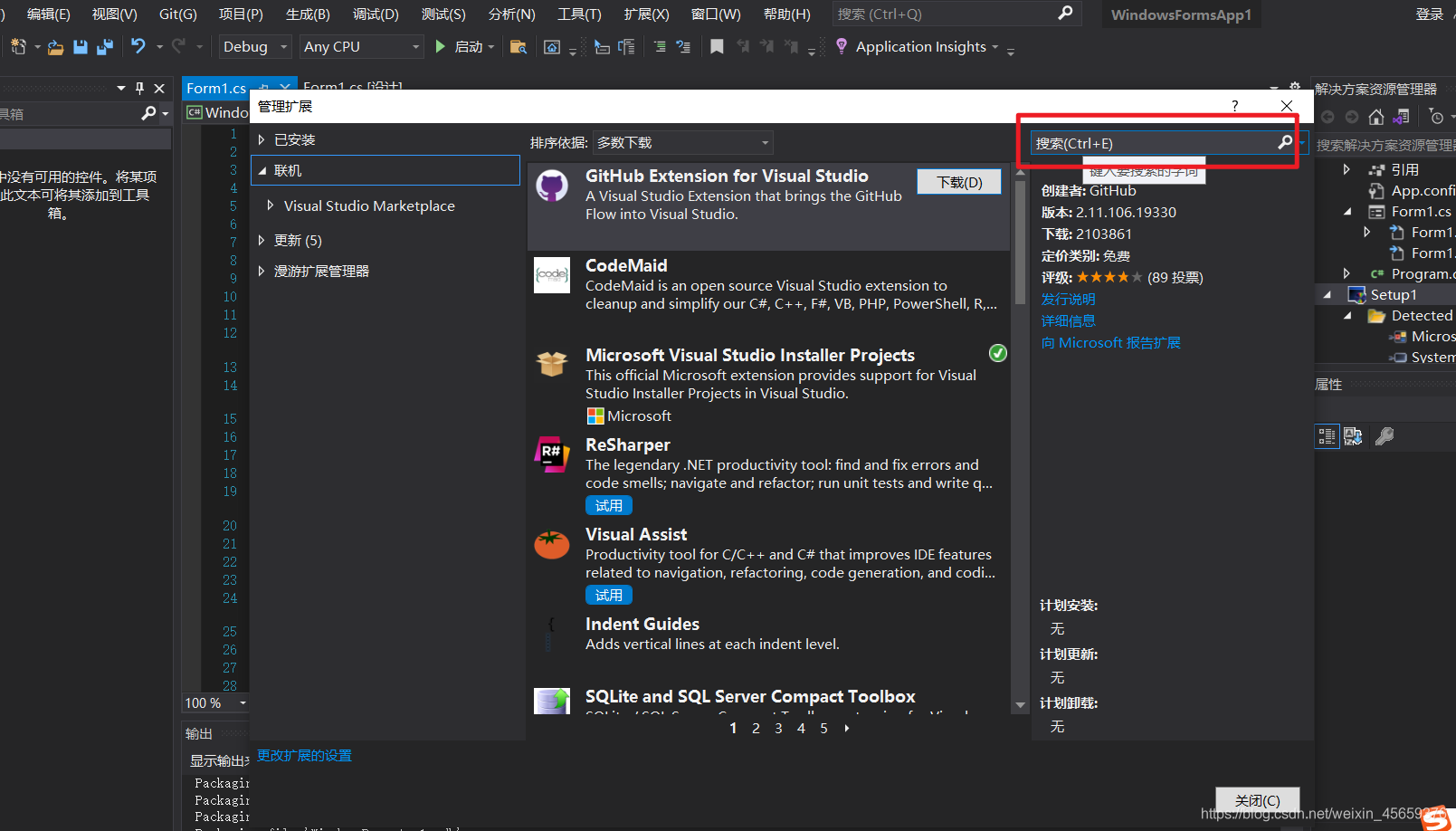Click the toolbox search magnifier icon
This screenshot has height=831, width=1456.
(x=148, y=113)
